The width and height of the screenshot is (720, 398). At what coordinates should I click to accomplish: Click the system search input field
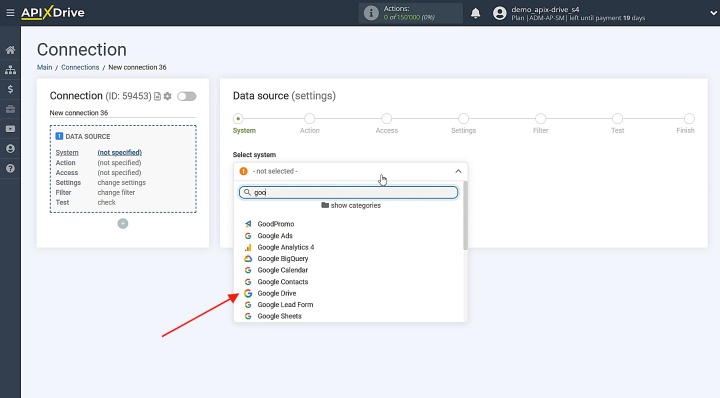point(349,192)
